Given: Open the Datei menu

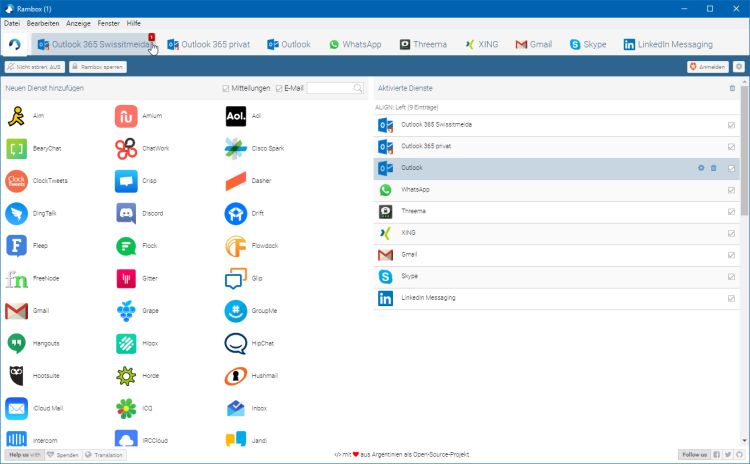Looking at the screenshot, I should 12,23.
